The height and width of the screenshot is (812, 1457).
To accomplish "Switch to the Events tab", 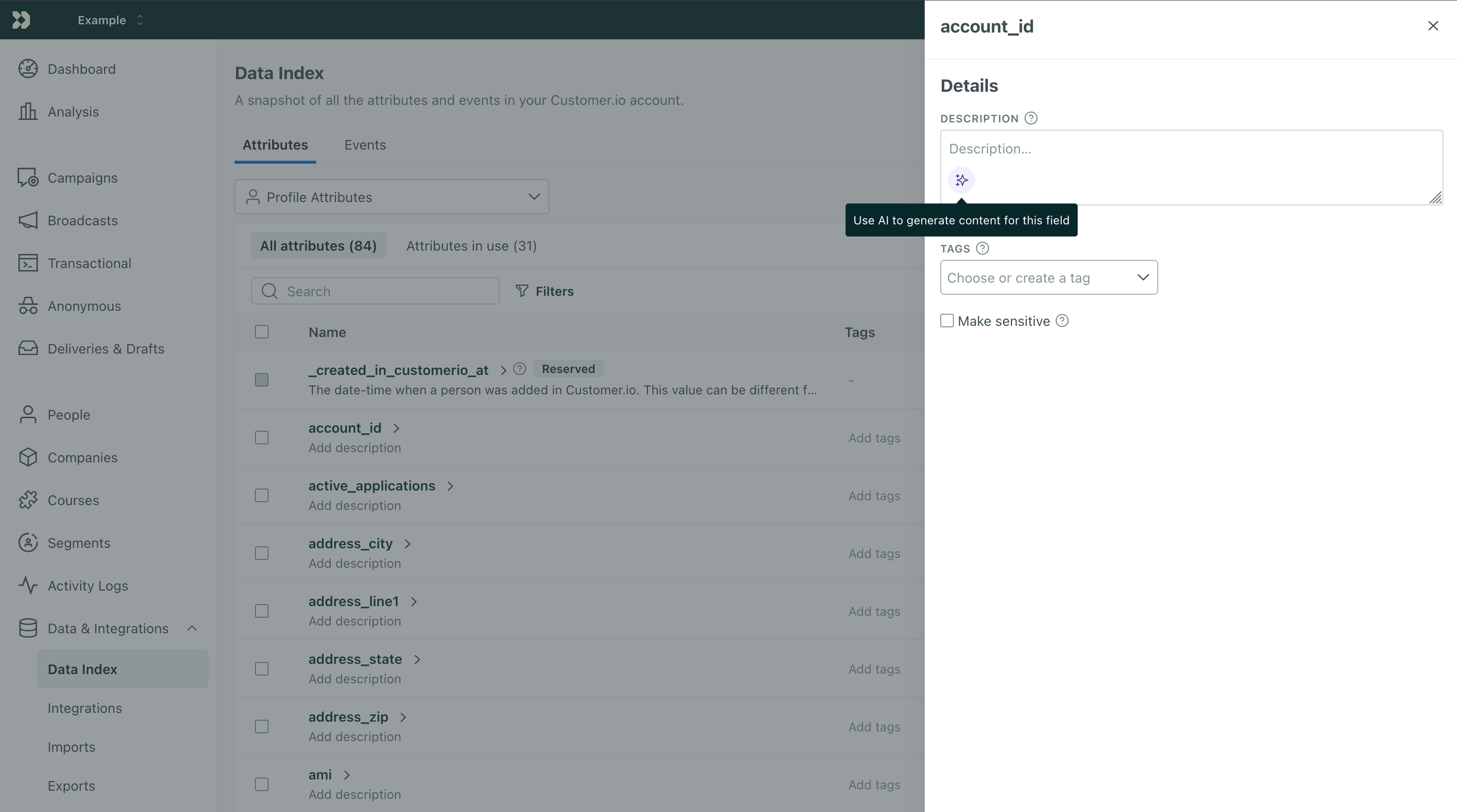I will tap(364, 145).
